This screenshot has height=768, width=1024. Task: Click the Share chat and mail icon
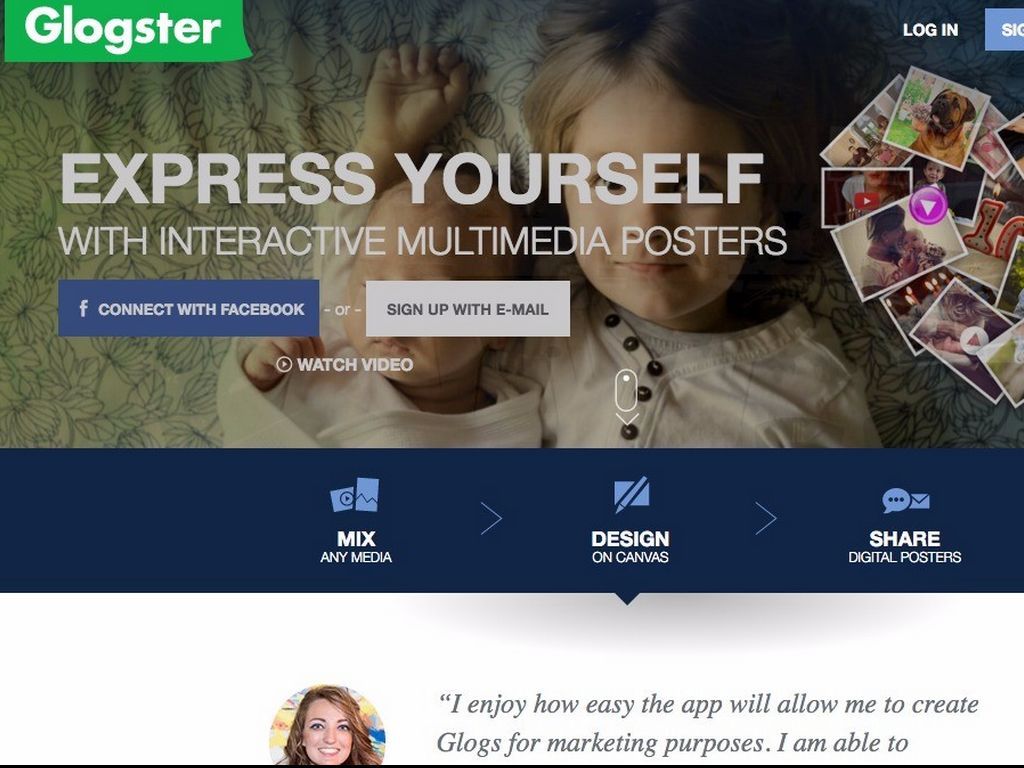906,500
